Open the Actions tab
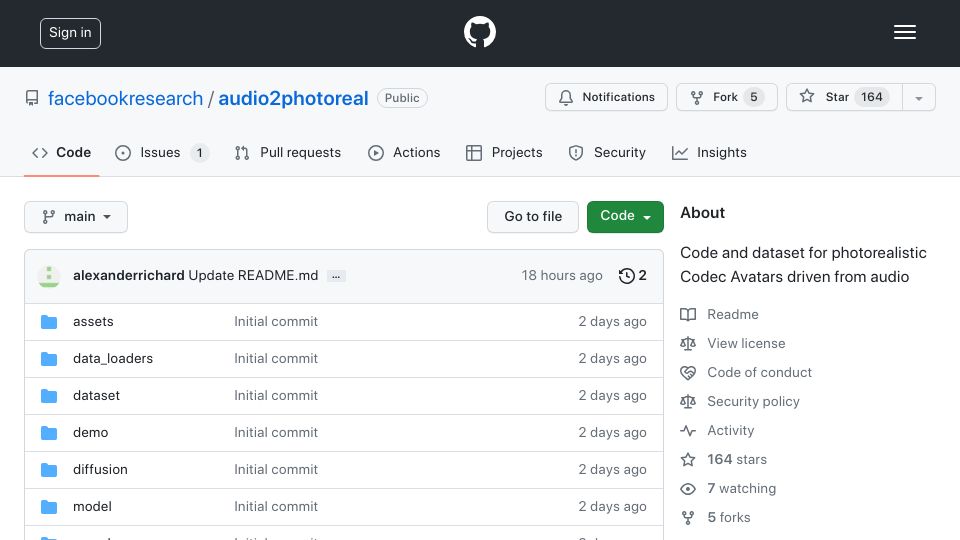This screenshot has height=540, width=960. [x=404, y=152]
